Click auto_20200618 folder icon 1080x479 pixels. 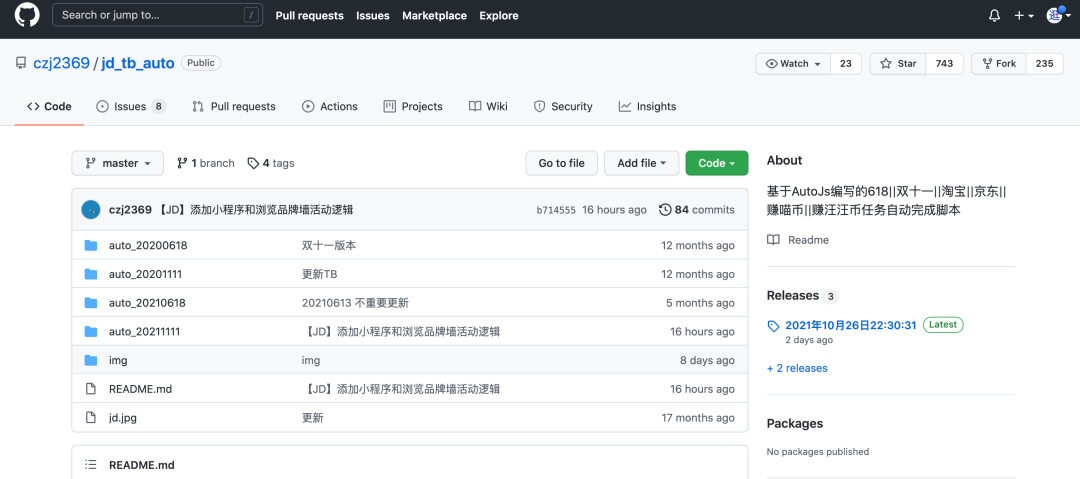pyautogui.click(x=91, y=245)
